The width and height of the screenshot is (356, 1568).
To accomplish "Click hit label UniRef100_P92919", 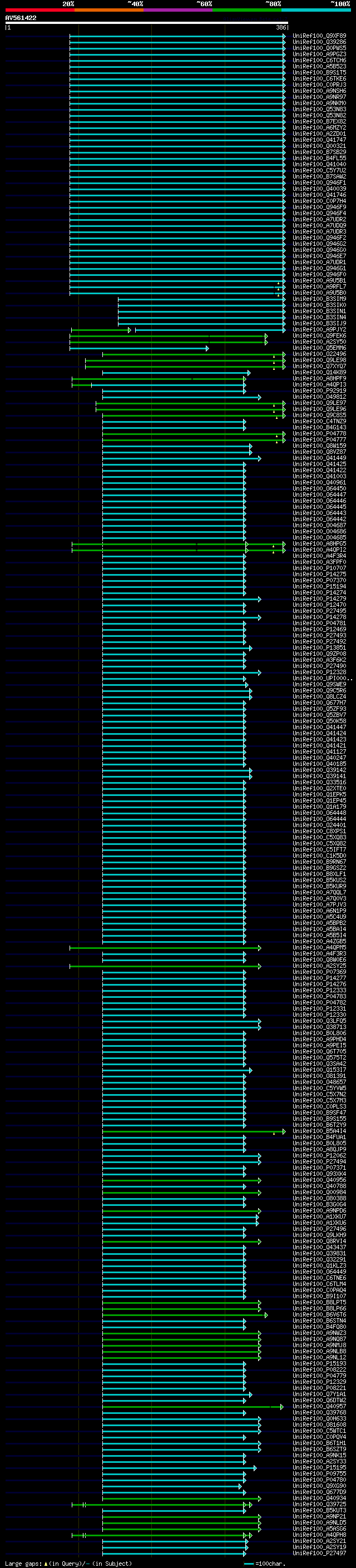I will click(x=319, y=390).
